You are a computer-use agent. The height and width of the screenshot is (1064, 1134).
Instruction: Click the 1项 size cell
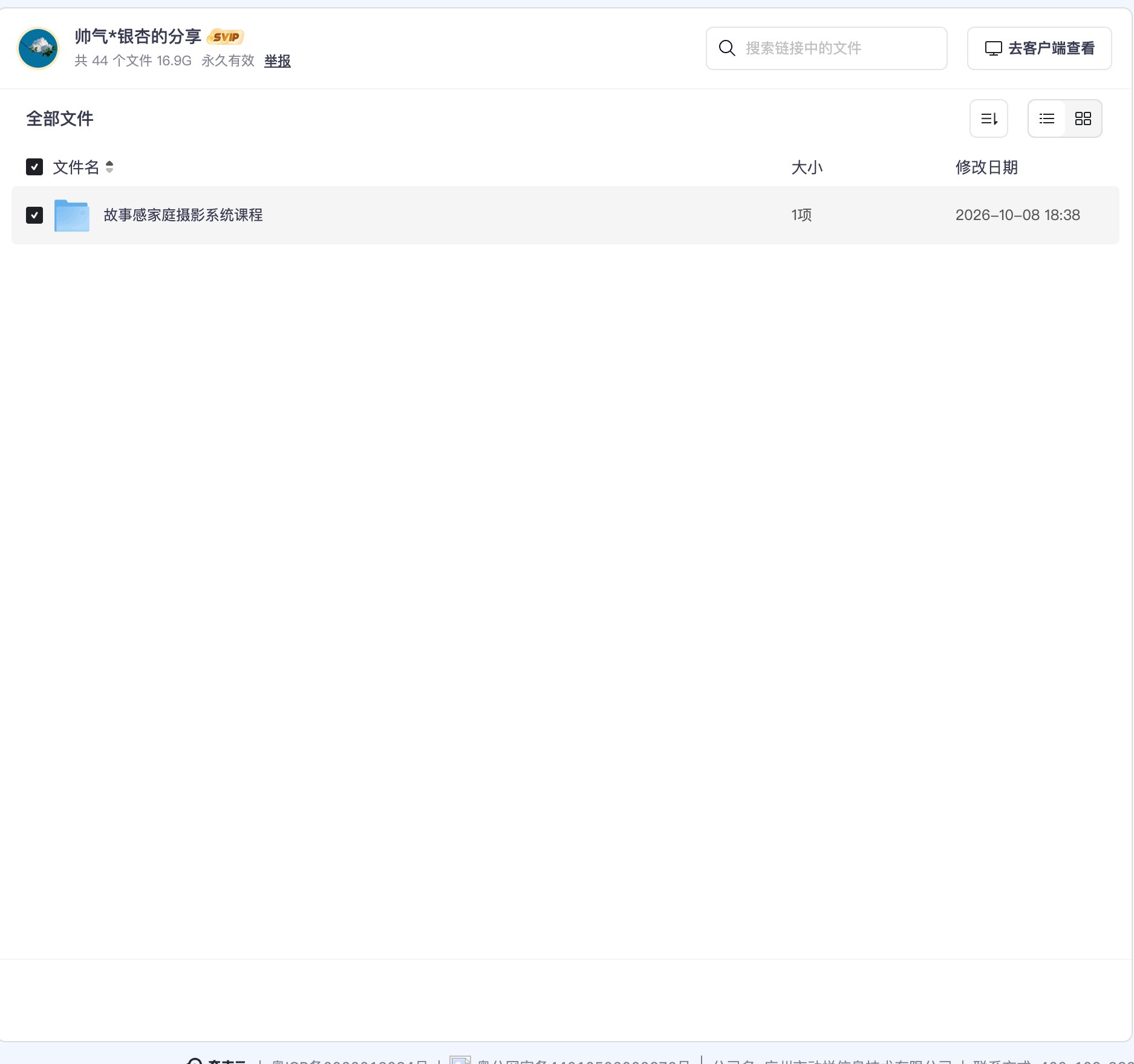click(801, 215)
